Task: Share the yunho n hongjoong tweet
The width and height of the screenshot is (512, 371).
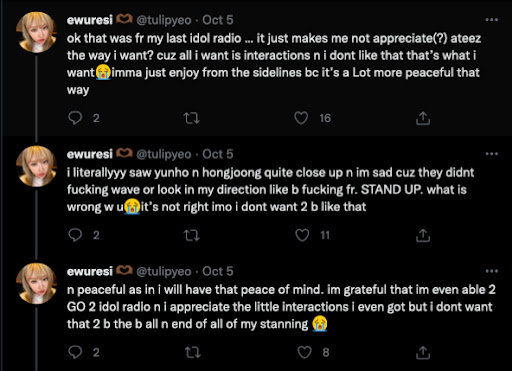Action: (423, 235)
